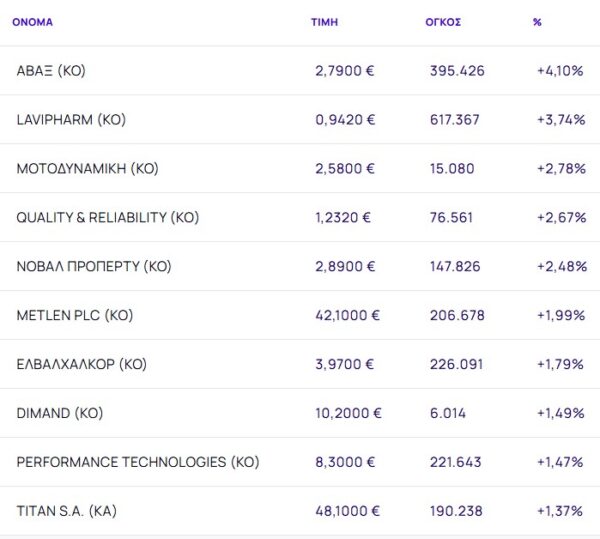Click the % change column header
Viewport: 600px width, 539px height.
point(537,22)
